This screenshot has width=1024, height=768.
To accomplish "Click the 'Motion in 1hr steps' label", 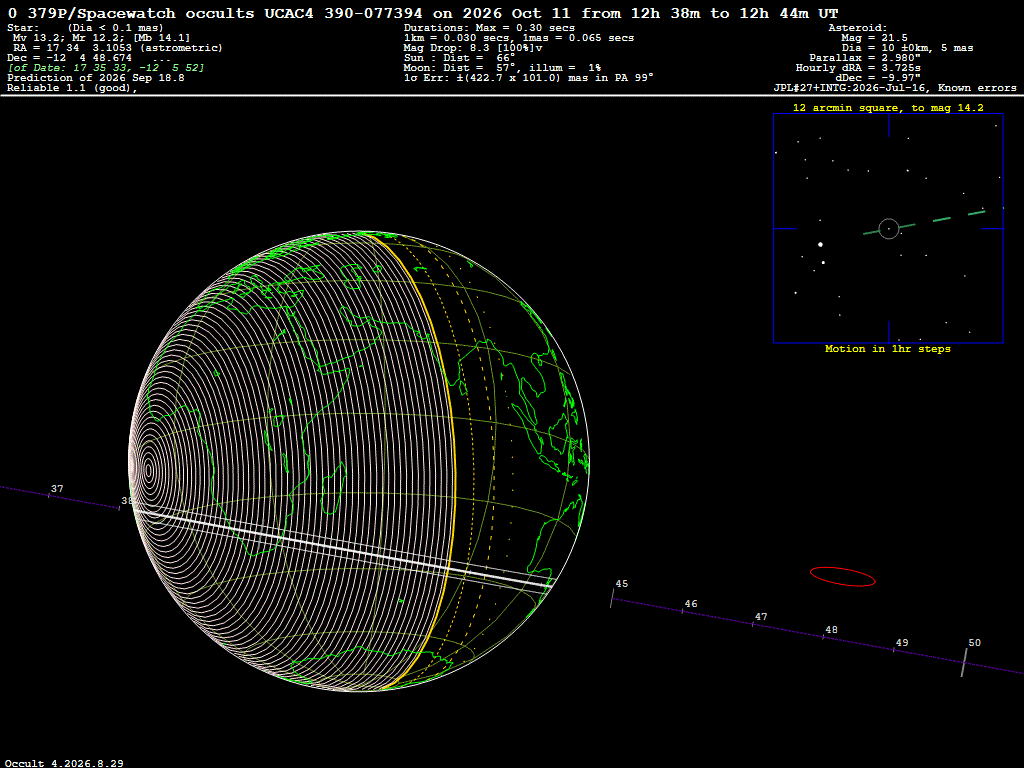I will click(x=888, y=349).
